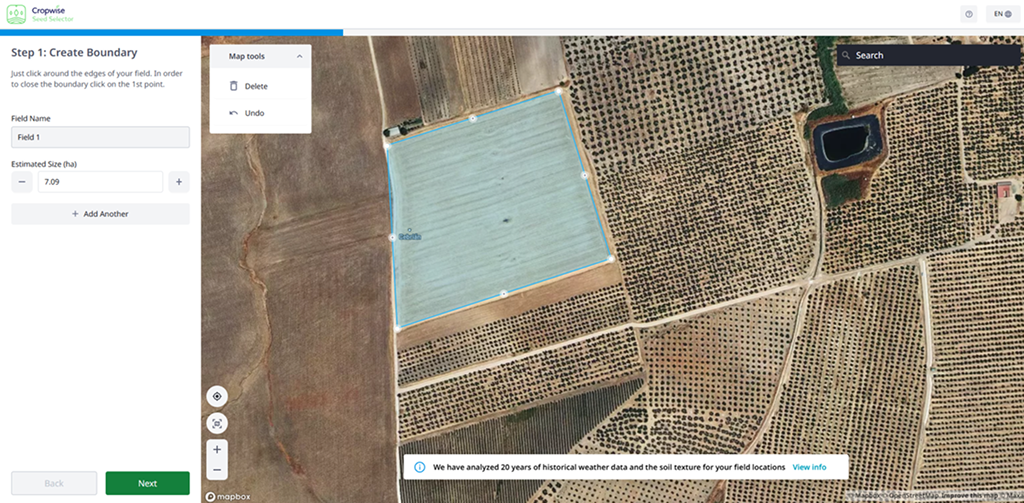
Task: Click the info circle icon in banner
Action: click(420, 467)
